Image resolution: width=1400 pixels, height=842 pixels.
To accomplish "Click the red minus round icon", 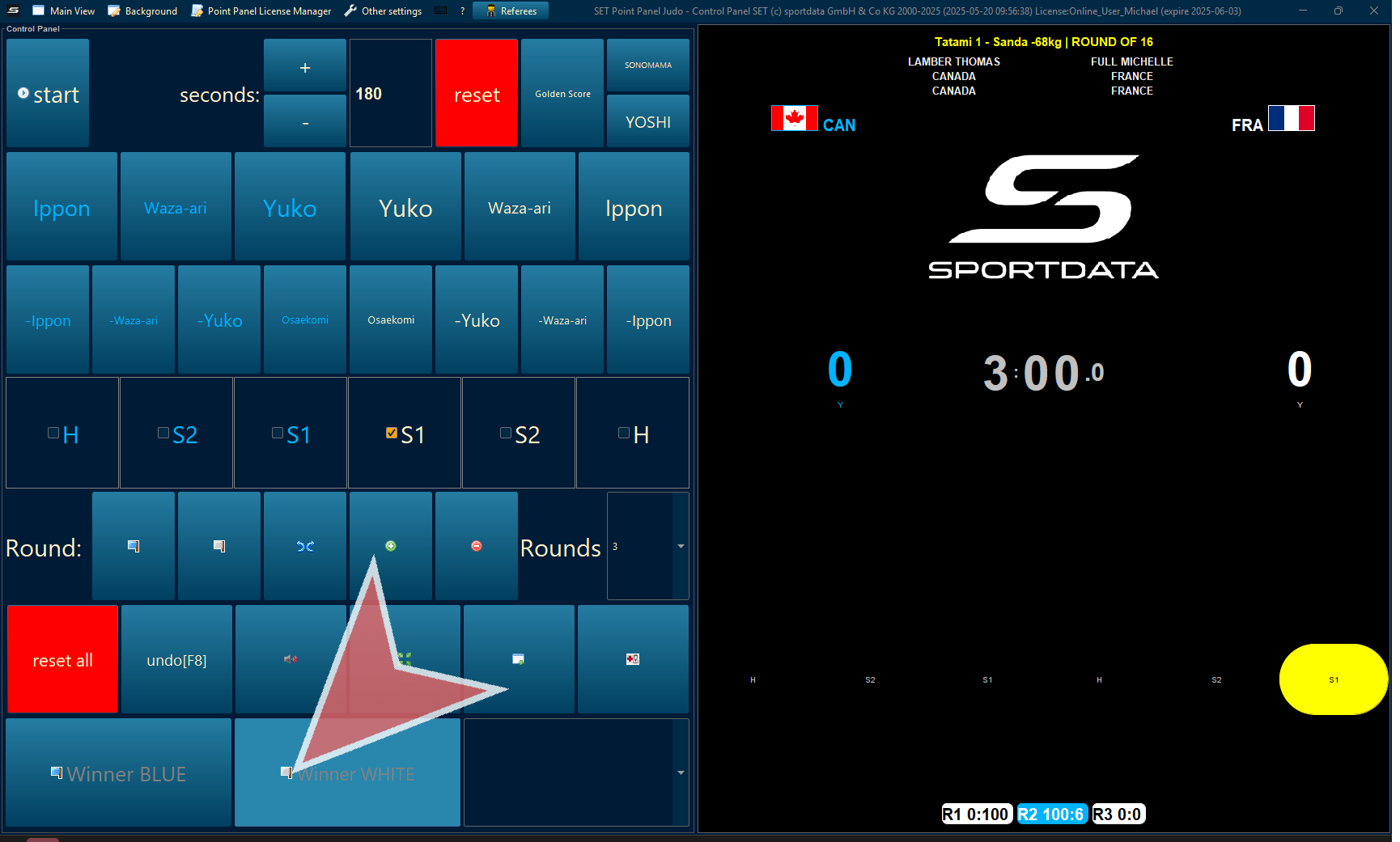I will tap(477, 546).
